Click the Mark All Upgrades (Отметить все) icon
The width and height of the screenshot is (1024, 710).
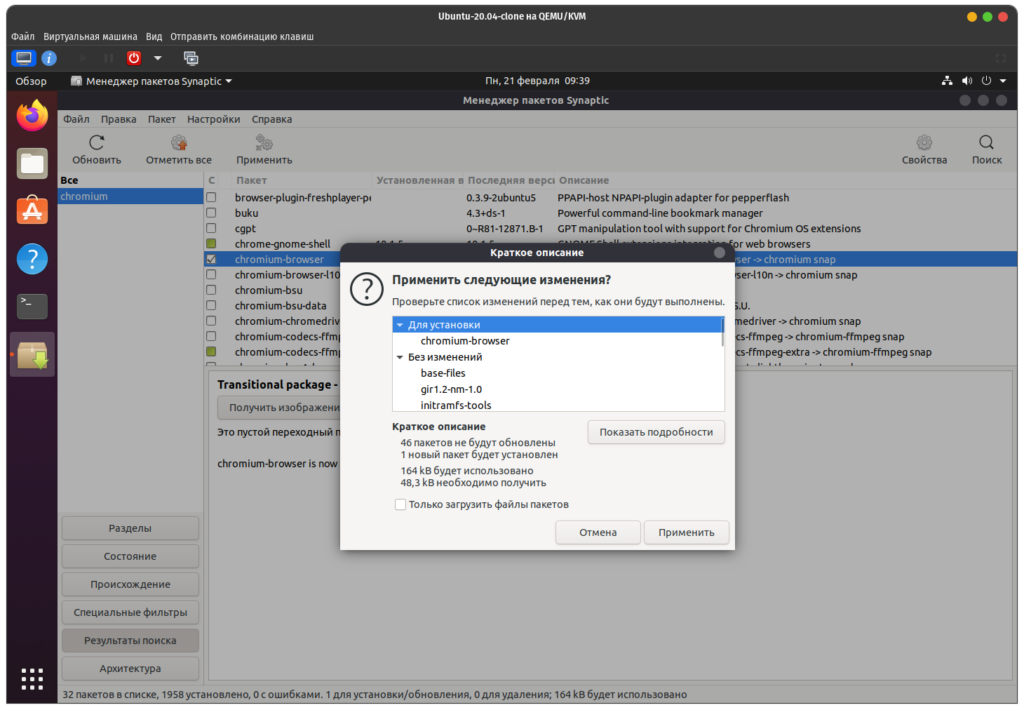point(179,143)
